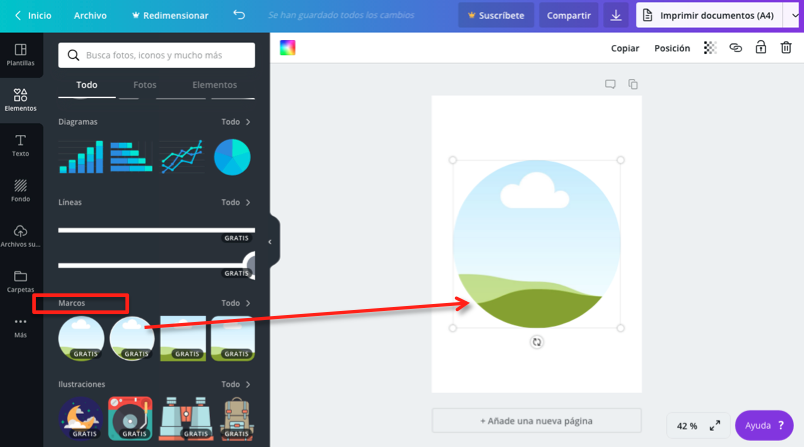This screenshot has width=804, height=447.
Task: Switch to the Elementos tab
Action: (x=214, y=85)
